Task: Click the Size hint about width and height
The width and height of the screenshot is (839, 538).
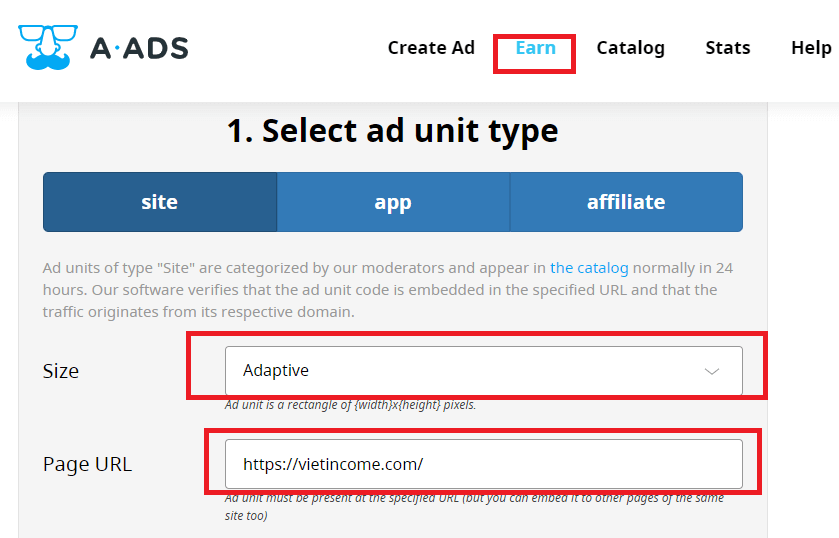Action: [x=350, y=405]
